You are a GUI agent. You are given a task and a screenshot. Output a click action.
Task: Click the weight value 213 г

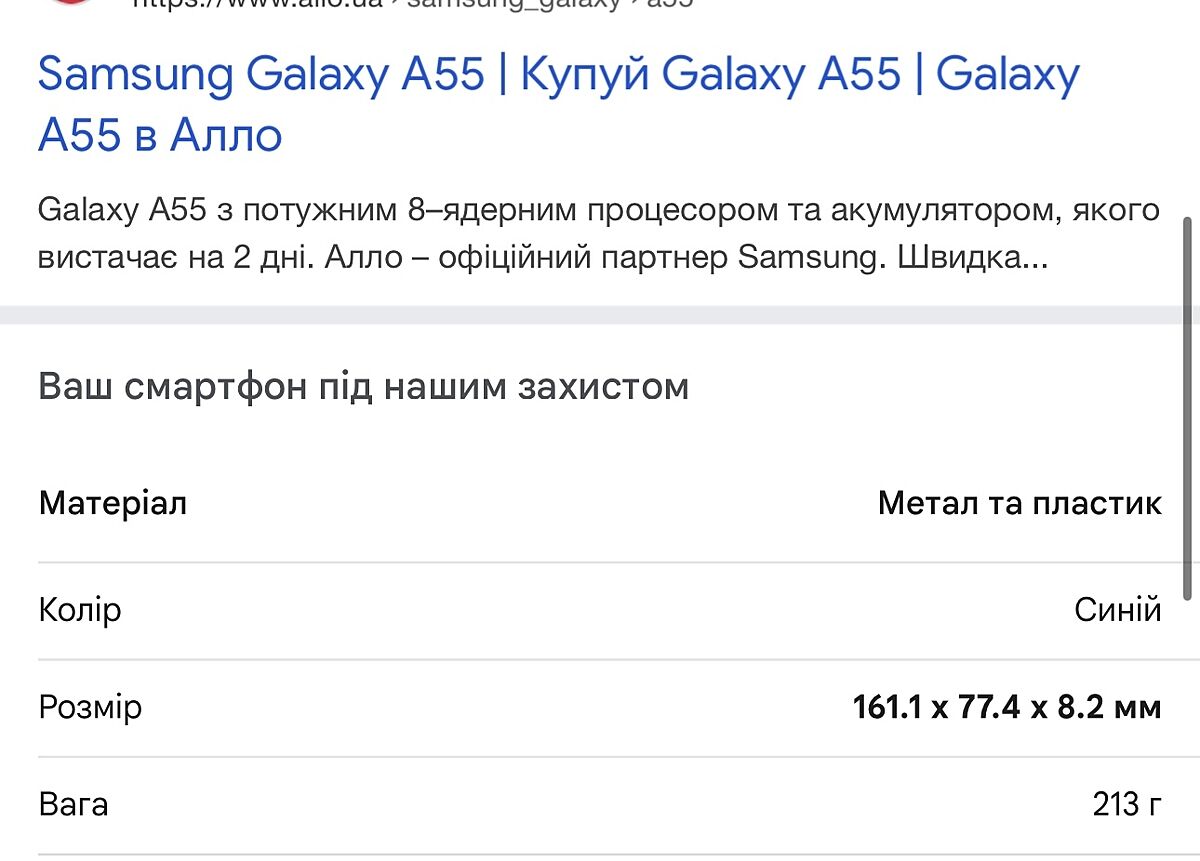click(1127, 804)
